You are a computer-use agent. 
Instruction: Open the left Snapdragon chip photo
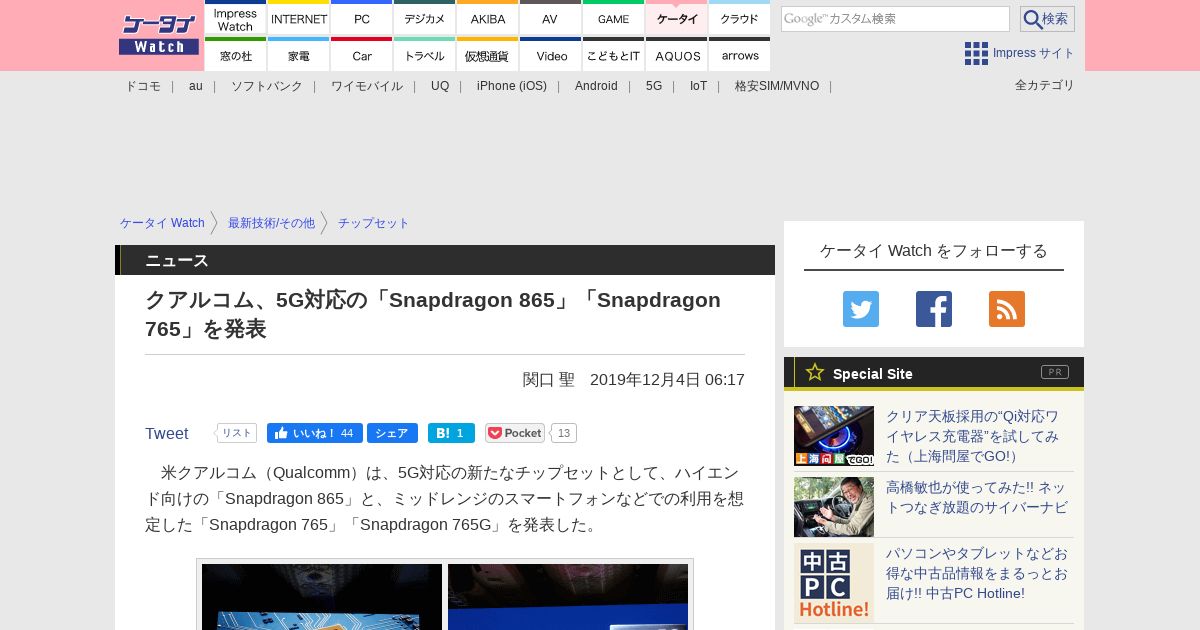[x=322, y=597]
